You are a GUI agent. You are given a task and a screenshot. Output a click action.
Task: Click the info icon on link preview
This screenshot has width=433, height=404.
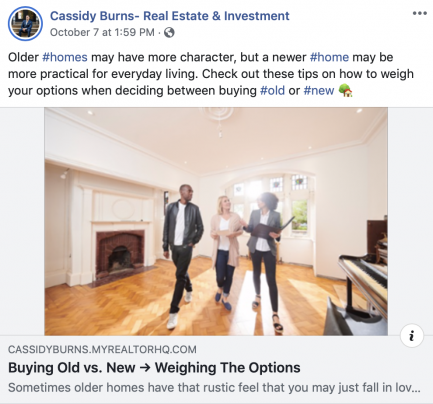click(x=412, y=336)
